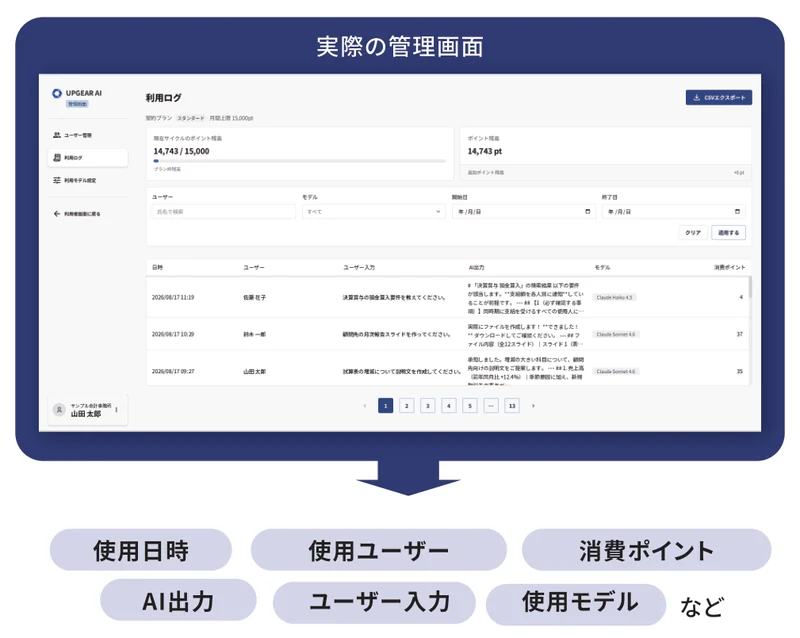Select 利用ログ in the sidebar

point(88,158)
